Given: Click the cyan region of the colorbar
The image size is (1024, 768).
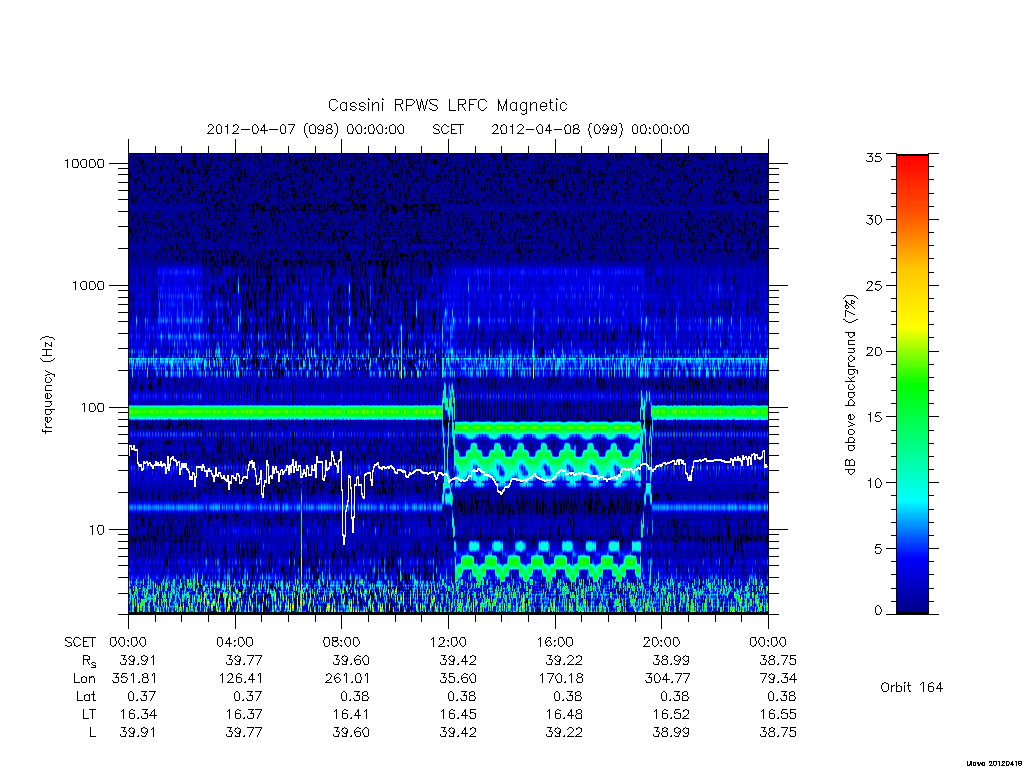Looking at the screenshot, I should pyautogui.click(x=912, y=500).
